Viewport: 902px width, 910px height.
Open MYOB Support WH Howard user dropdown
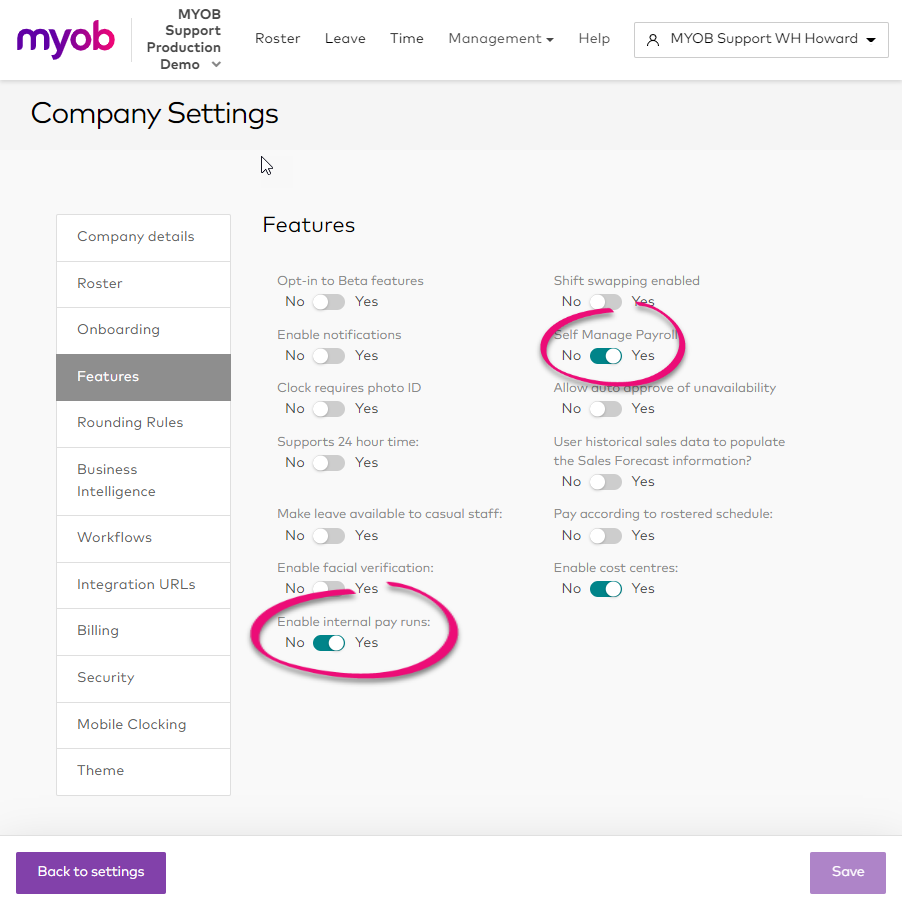(x=761, y=39)
